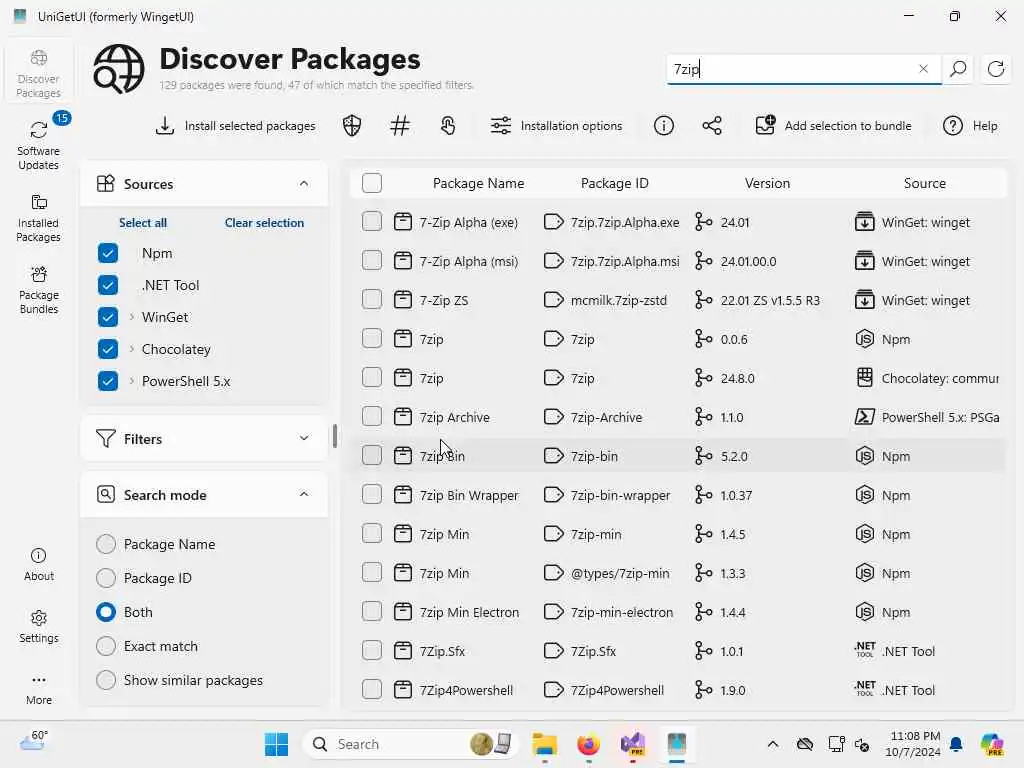Screen dimensions: 1024x768
Task: Expand the PowerShell 5.x source tree
Action: (x=132, y=381)
